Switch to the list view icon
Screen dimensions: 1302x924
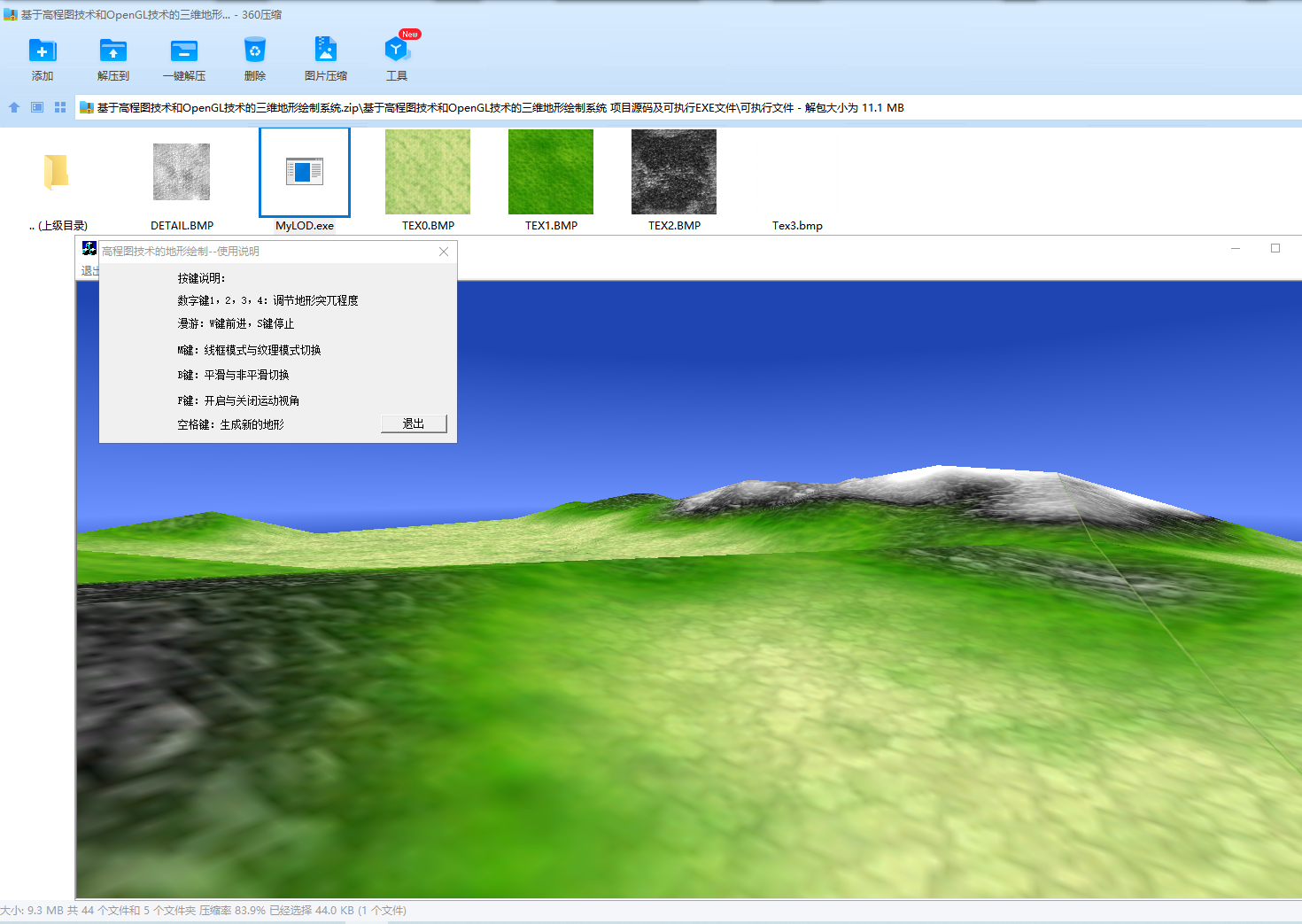(x=37, y=107)
